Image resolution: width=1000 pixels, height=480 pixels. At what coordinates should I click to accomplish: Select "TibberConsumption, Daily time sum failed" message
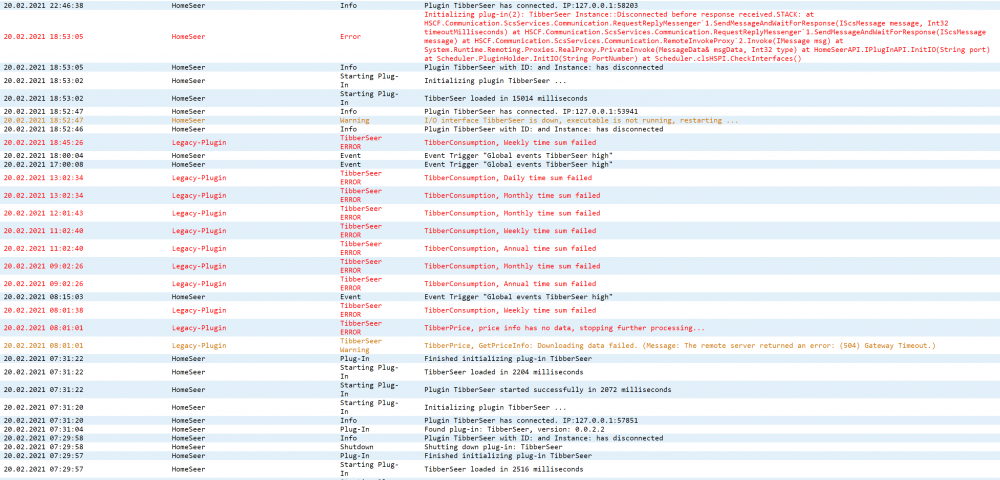[x=508, y=177]
